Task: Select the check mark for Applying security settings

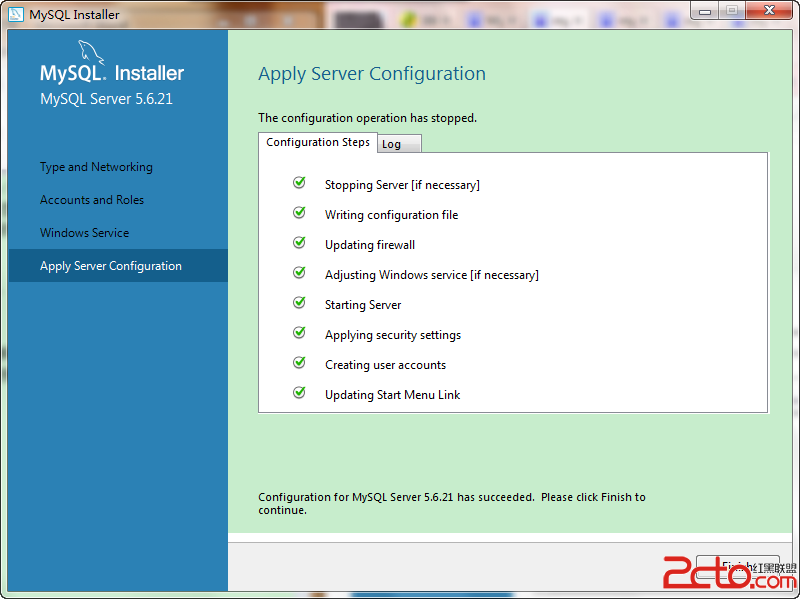Action: coord(299,333)
